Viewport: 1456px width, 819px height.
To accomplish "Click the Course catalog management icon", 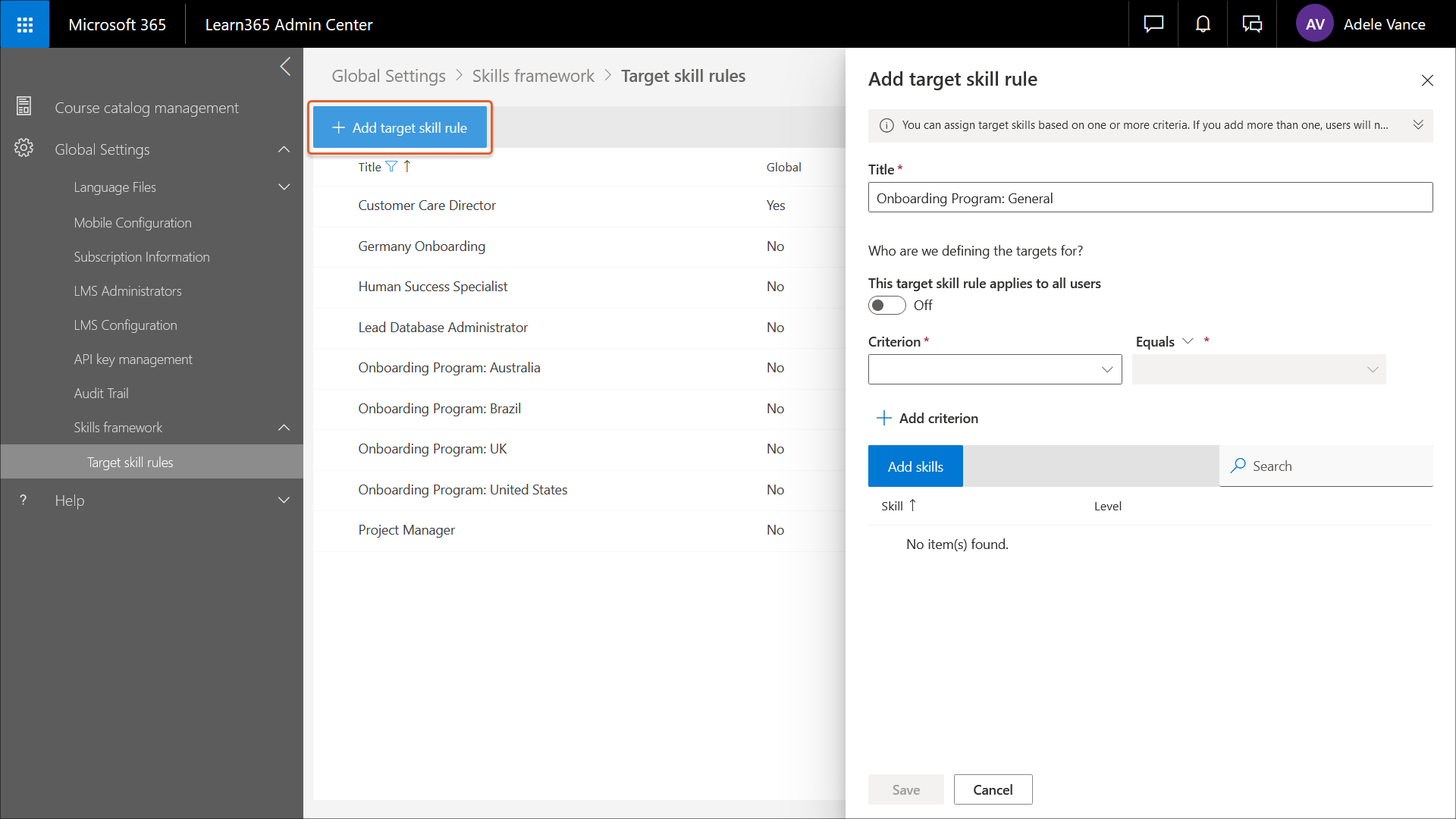I will [24, 106].
